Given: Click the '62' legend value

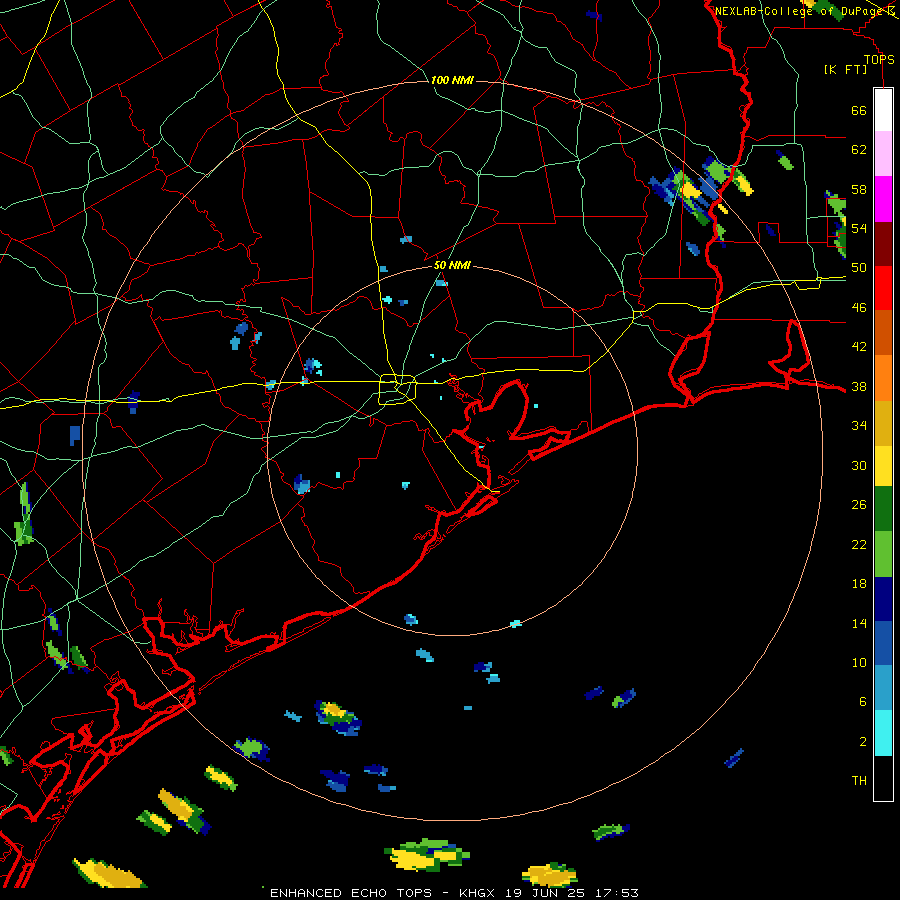Looking at the screenshot, I should (859, 149).
